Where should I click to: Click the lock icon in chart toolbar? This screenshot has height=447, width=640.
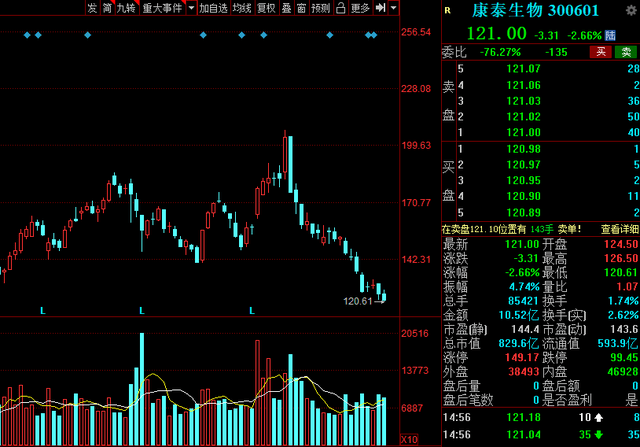click(340, 8)
